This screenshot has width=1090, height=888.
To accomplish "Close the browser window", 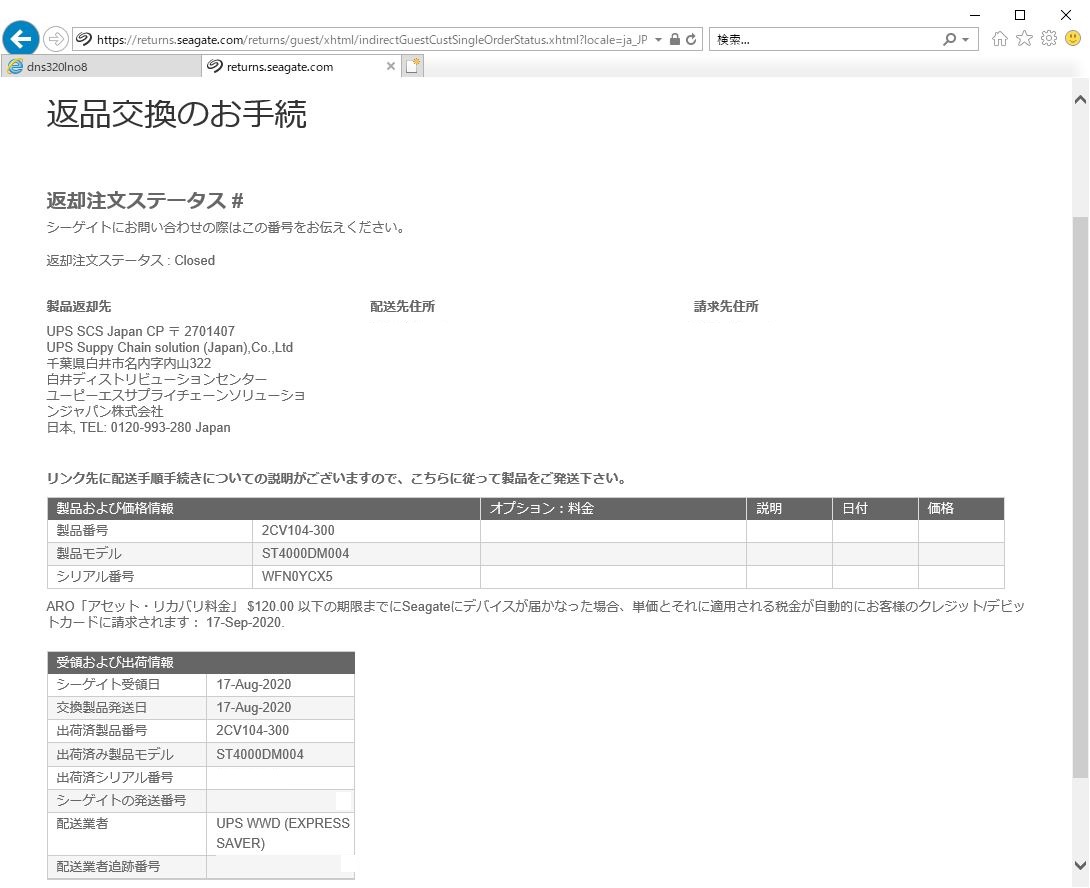I will pos(1066,15).
